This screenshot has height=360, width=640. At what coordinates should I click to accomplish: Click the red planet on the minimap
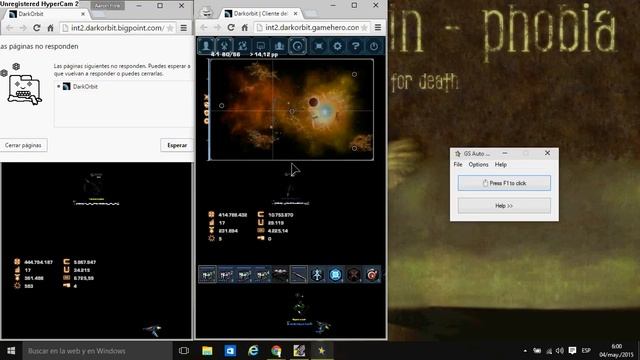pos(313,102)
